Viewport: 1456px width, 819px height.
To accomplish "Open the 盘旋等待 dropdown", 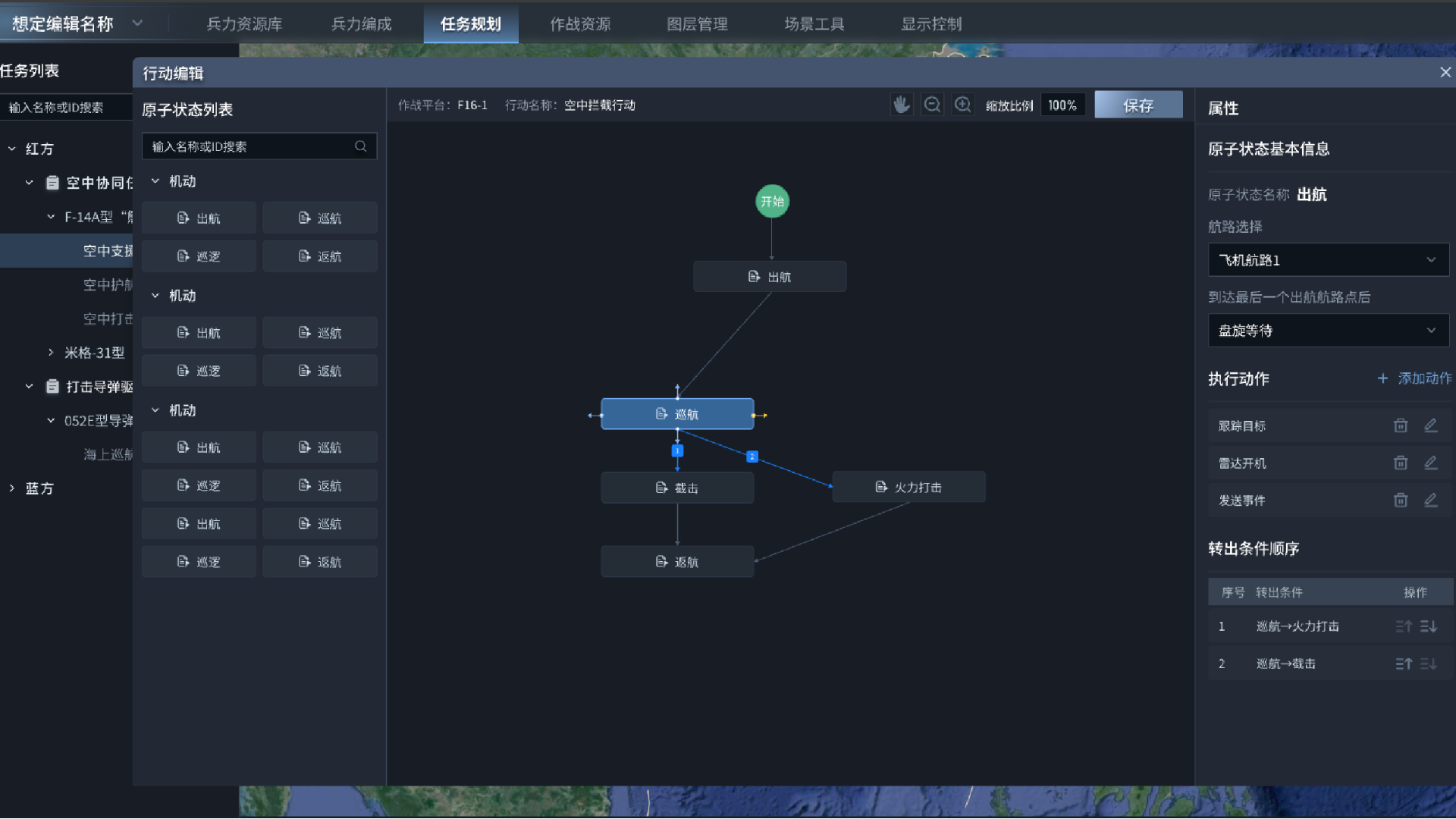I will click(1328, 331).
